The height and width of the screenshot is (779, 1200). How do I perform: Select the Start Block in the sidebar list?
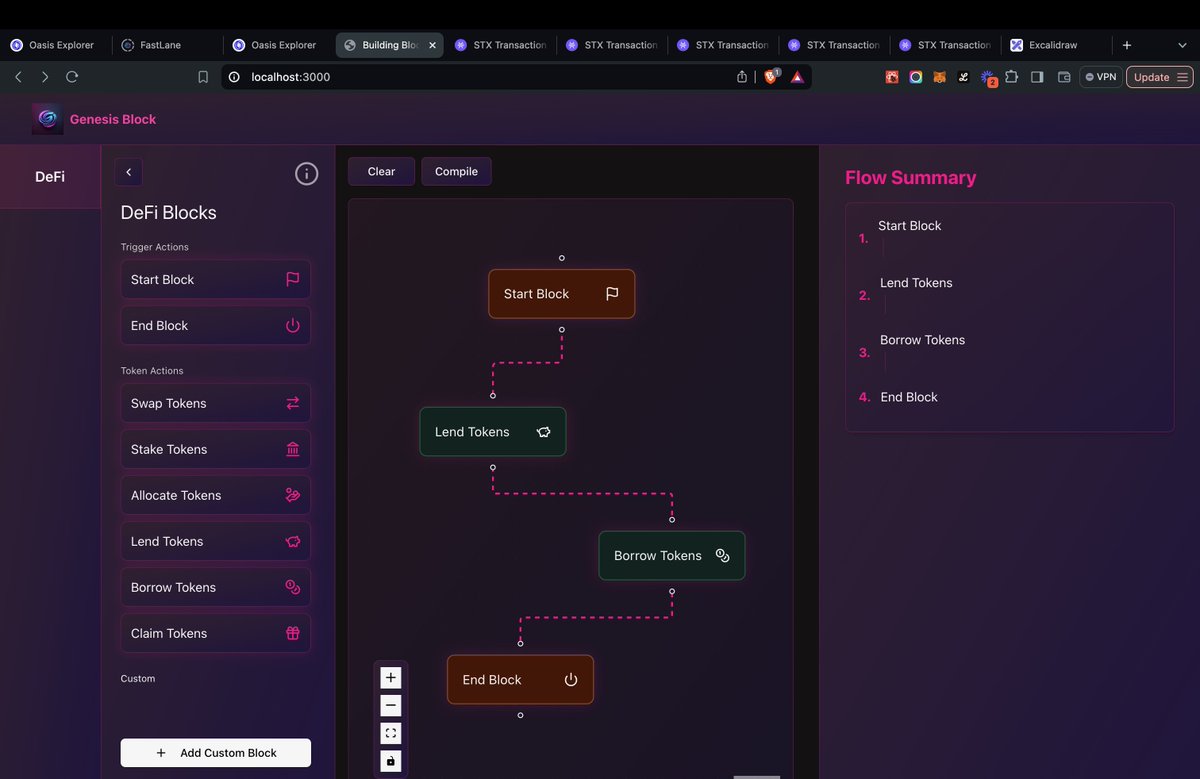pos(215,279)
